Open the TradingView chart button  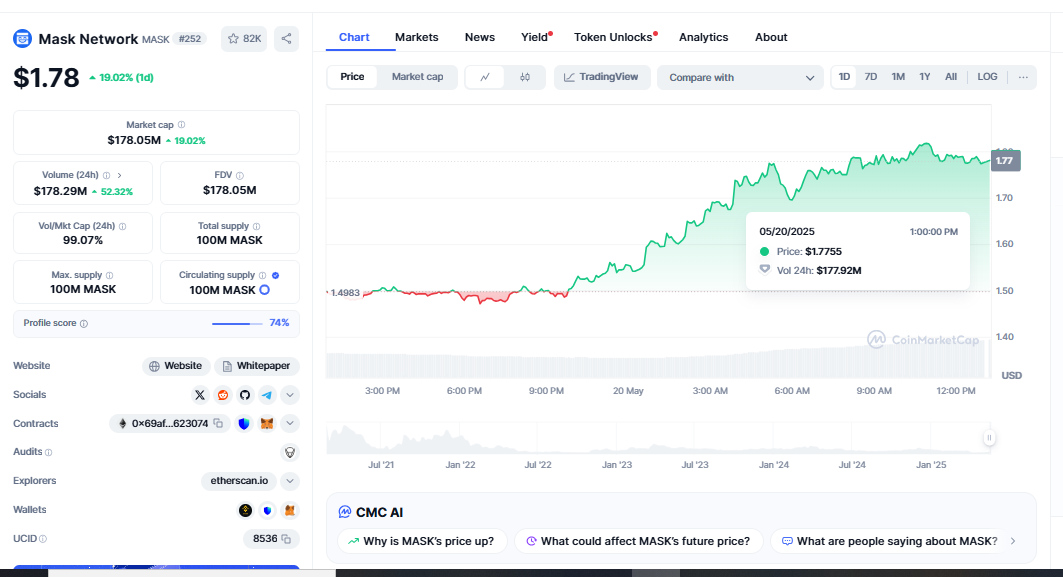[x=602, y=77]
